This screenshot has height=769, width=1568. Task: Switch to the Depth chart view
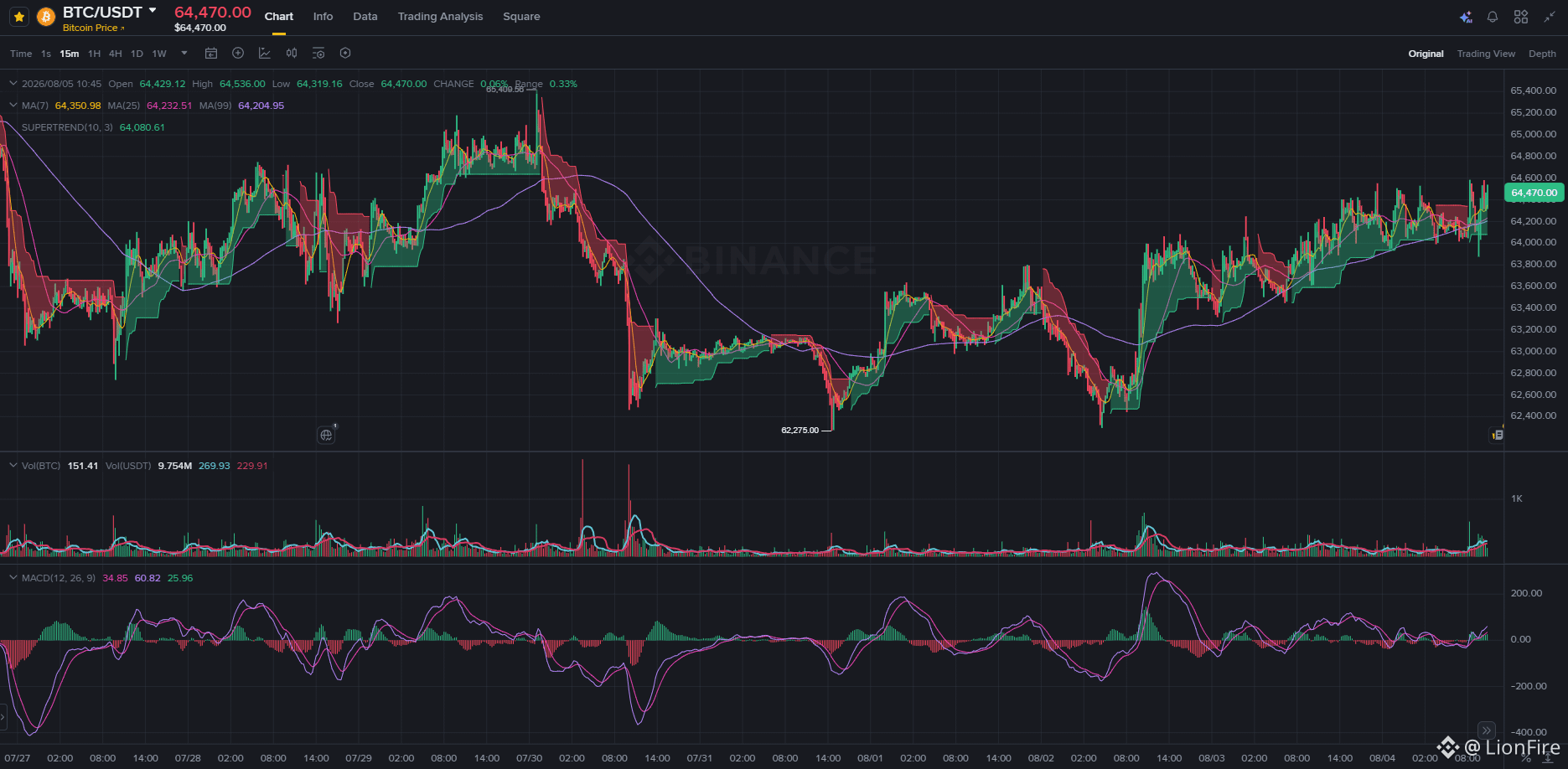[1542, 54]
